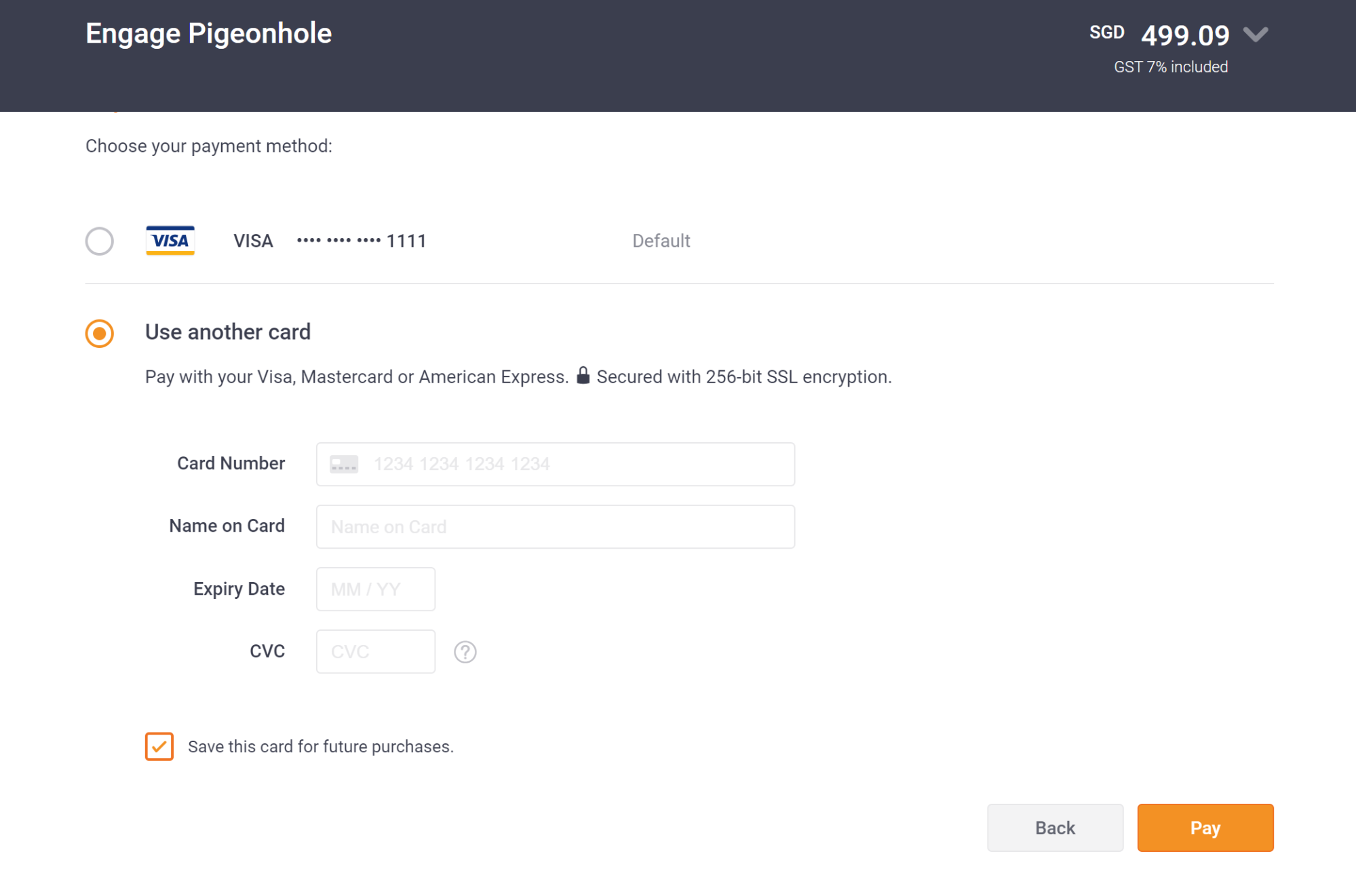Focus the Card Number input field
1356x896 pixels.
[x=556, y=464]
